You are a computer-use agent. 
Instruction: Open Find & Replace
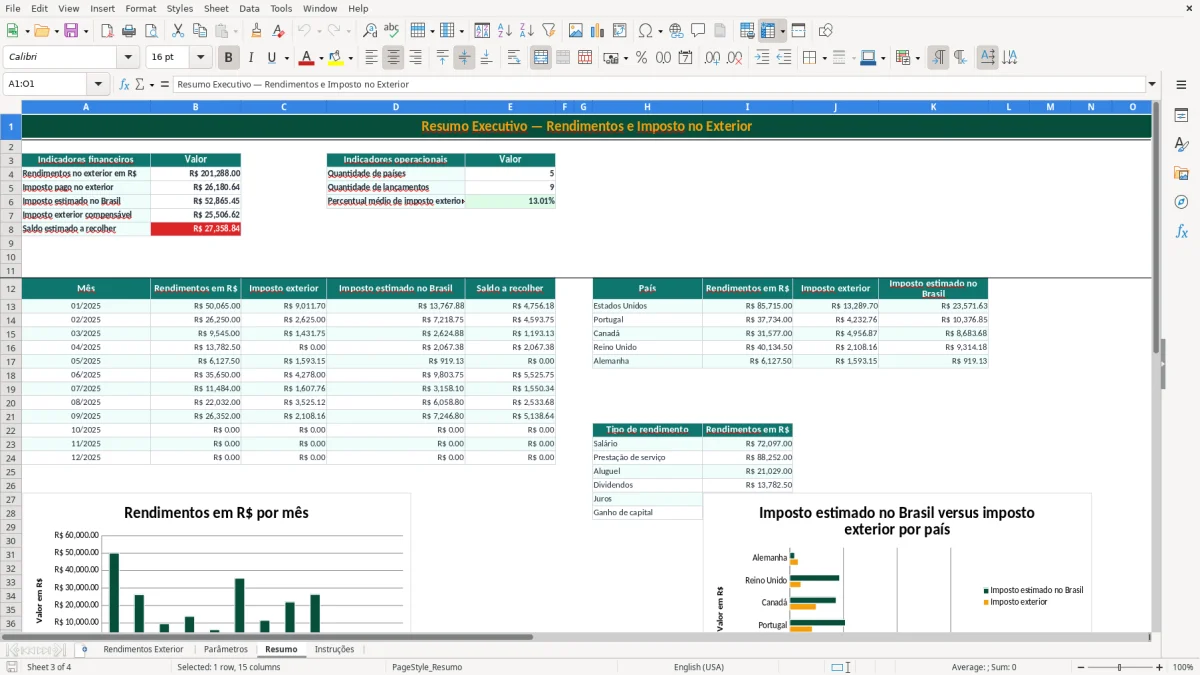[x=370, y=31]
